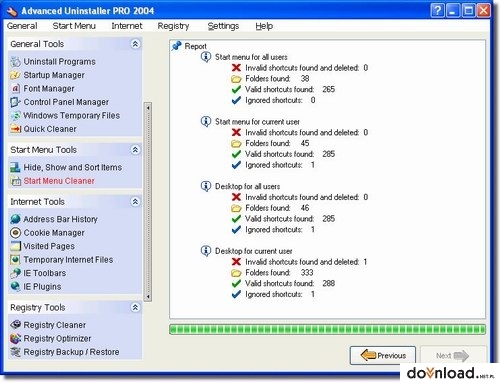Launch the Startup Manager tool
500x382 pixels.
[54, 75]
